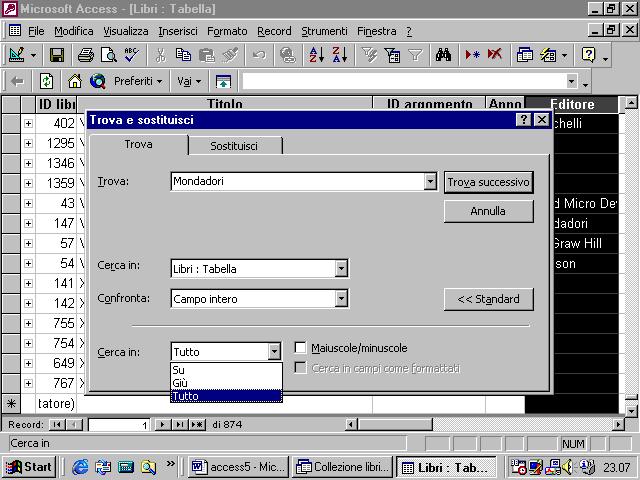
Task: Expand record 402 with plus box
Action: point(28,123)
